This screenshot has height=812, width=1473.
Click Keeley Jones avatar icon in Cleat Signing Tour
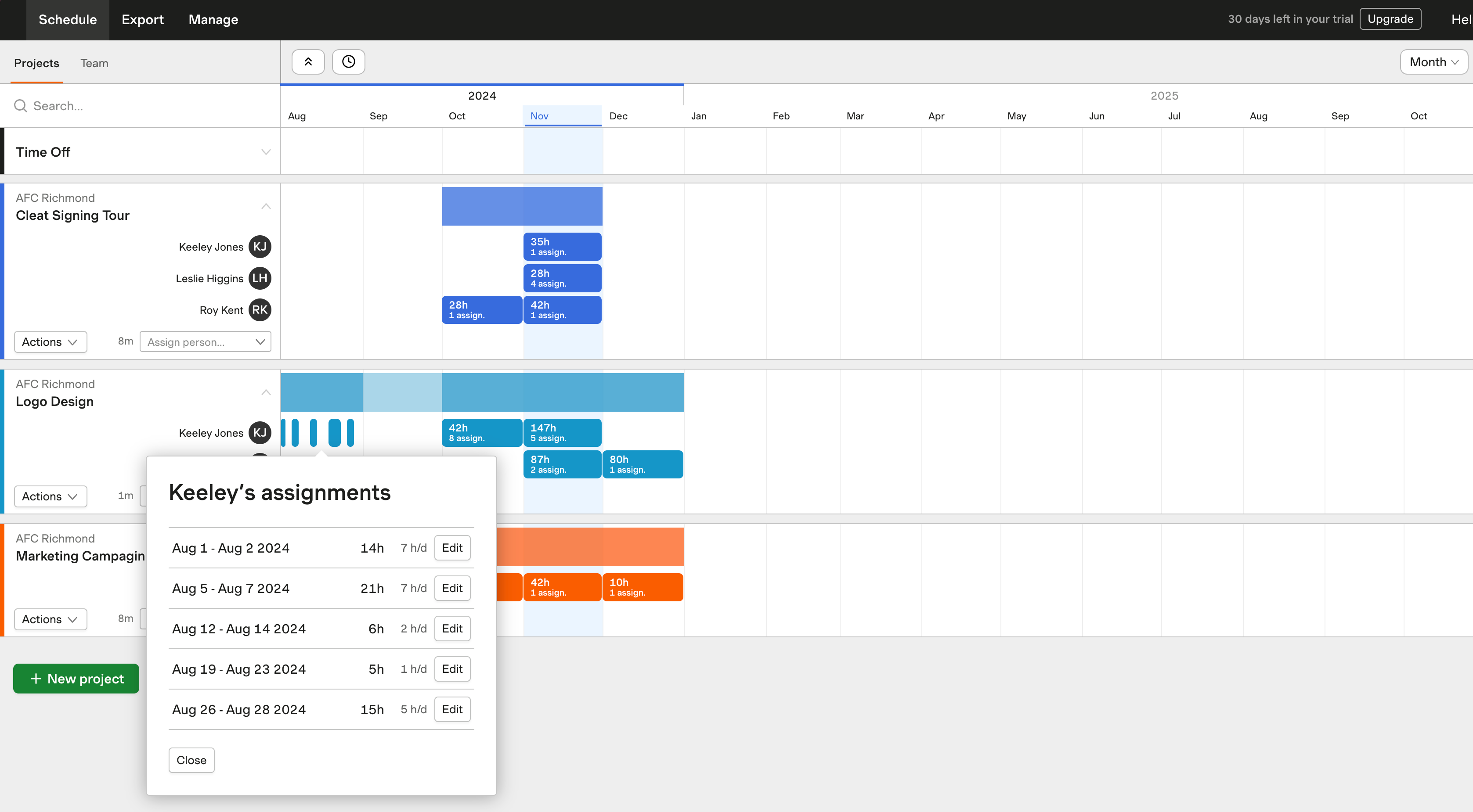coord(260,246)
